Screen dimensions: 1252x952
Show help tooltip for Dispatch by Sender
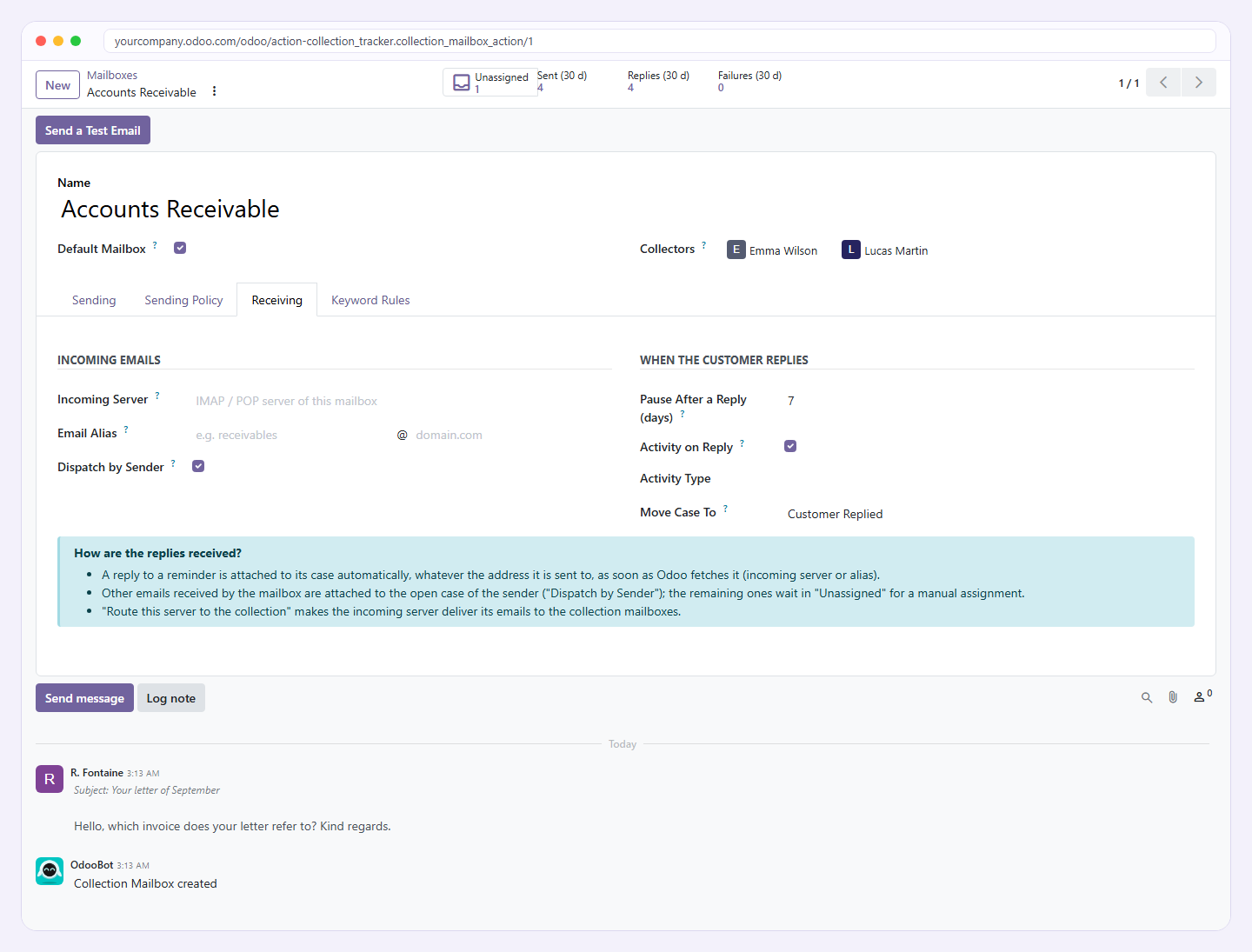(x=173, y=463)
